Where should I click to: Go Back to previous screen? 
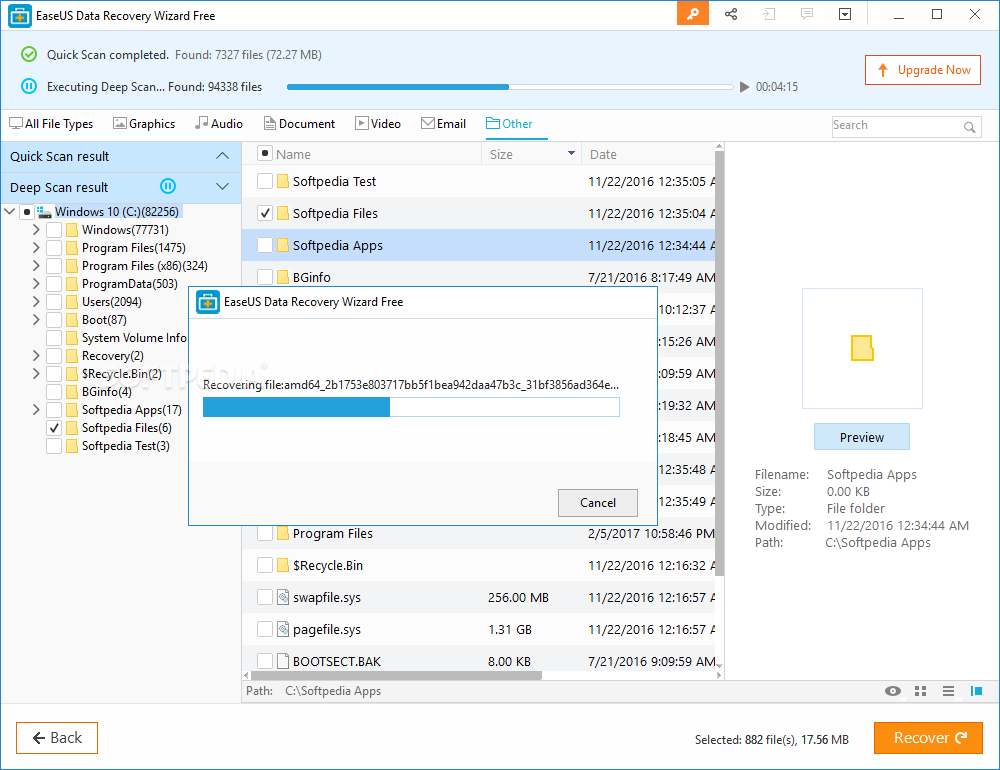(57, 738)
